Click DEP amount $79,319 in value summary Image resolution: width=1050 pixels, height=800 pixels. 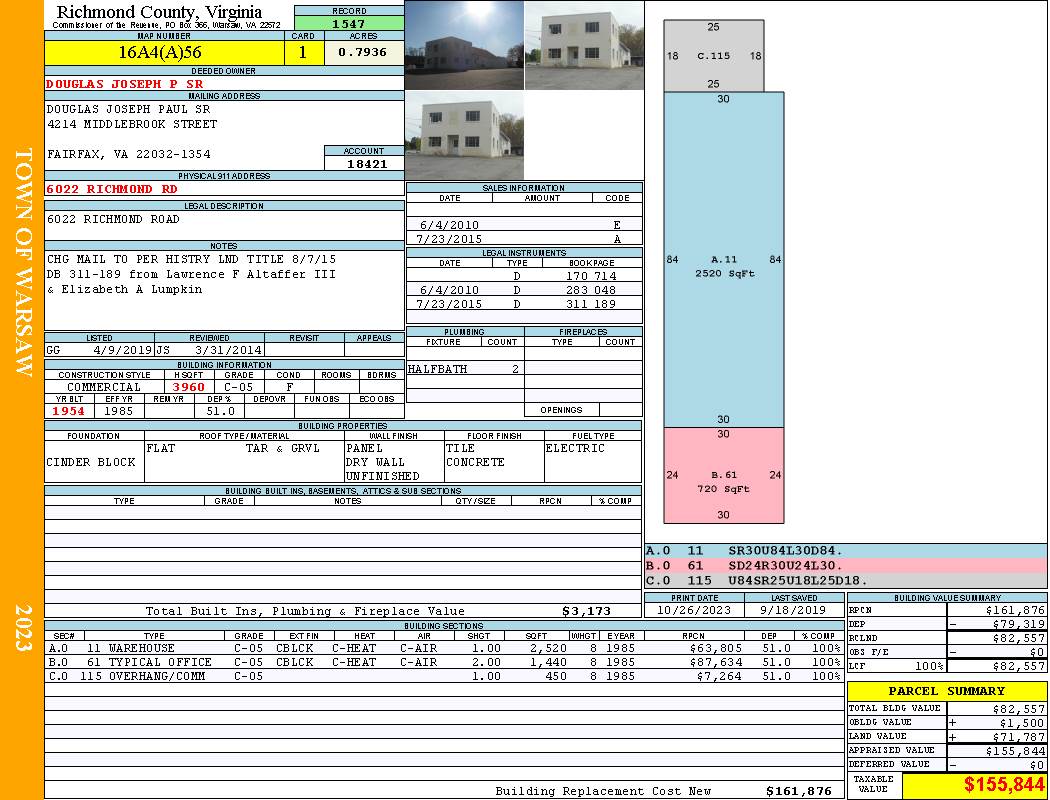1015,624
